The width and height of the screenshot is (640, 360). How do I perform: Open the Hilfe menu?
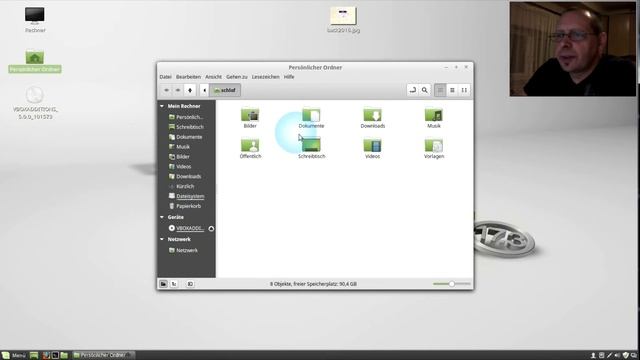point(289,77)
